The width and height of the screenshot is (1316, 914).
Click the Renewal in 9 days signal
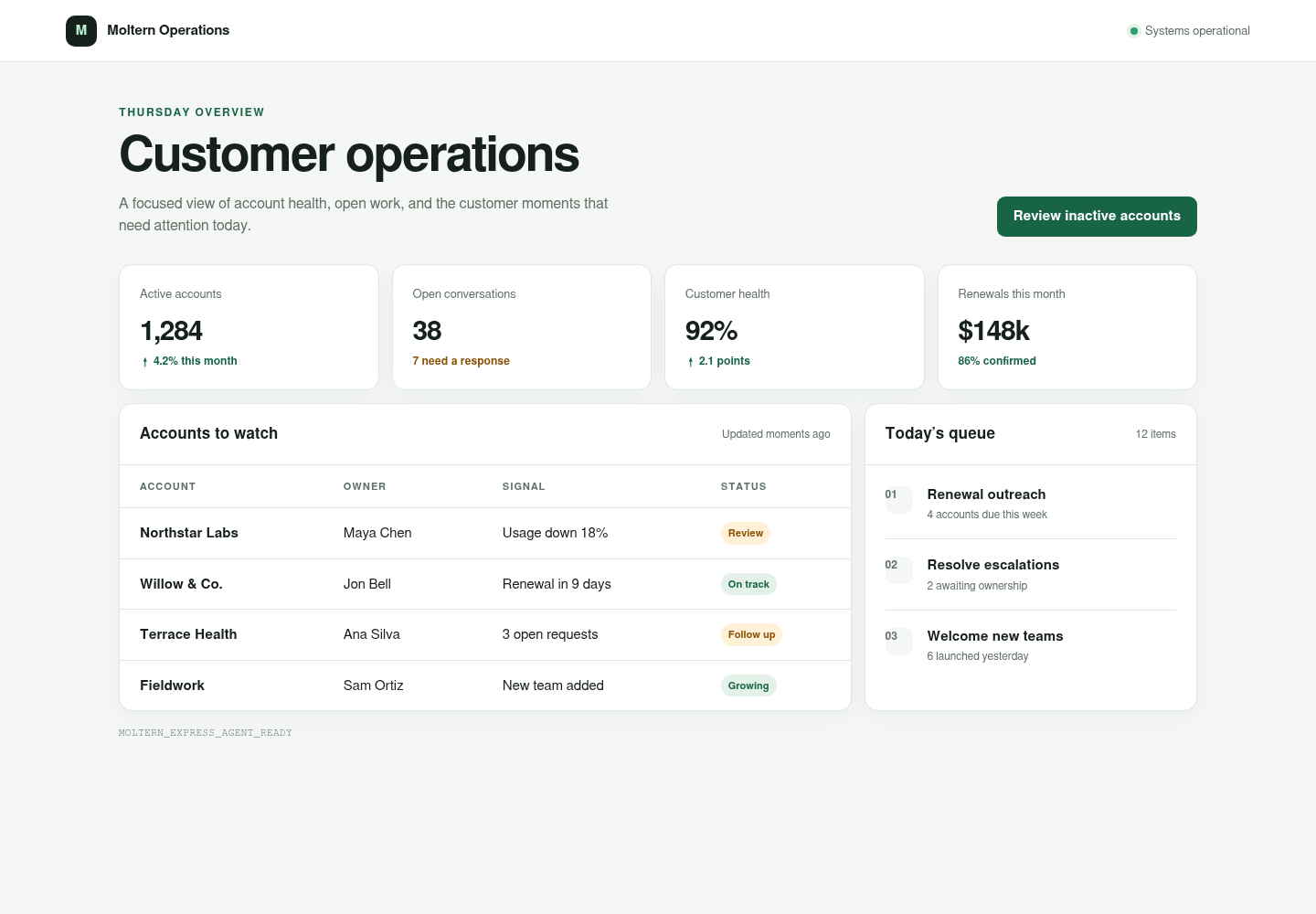point(557,584)
